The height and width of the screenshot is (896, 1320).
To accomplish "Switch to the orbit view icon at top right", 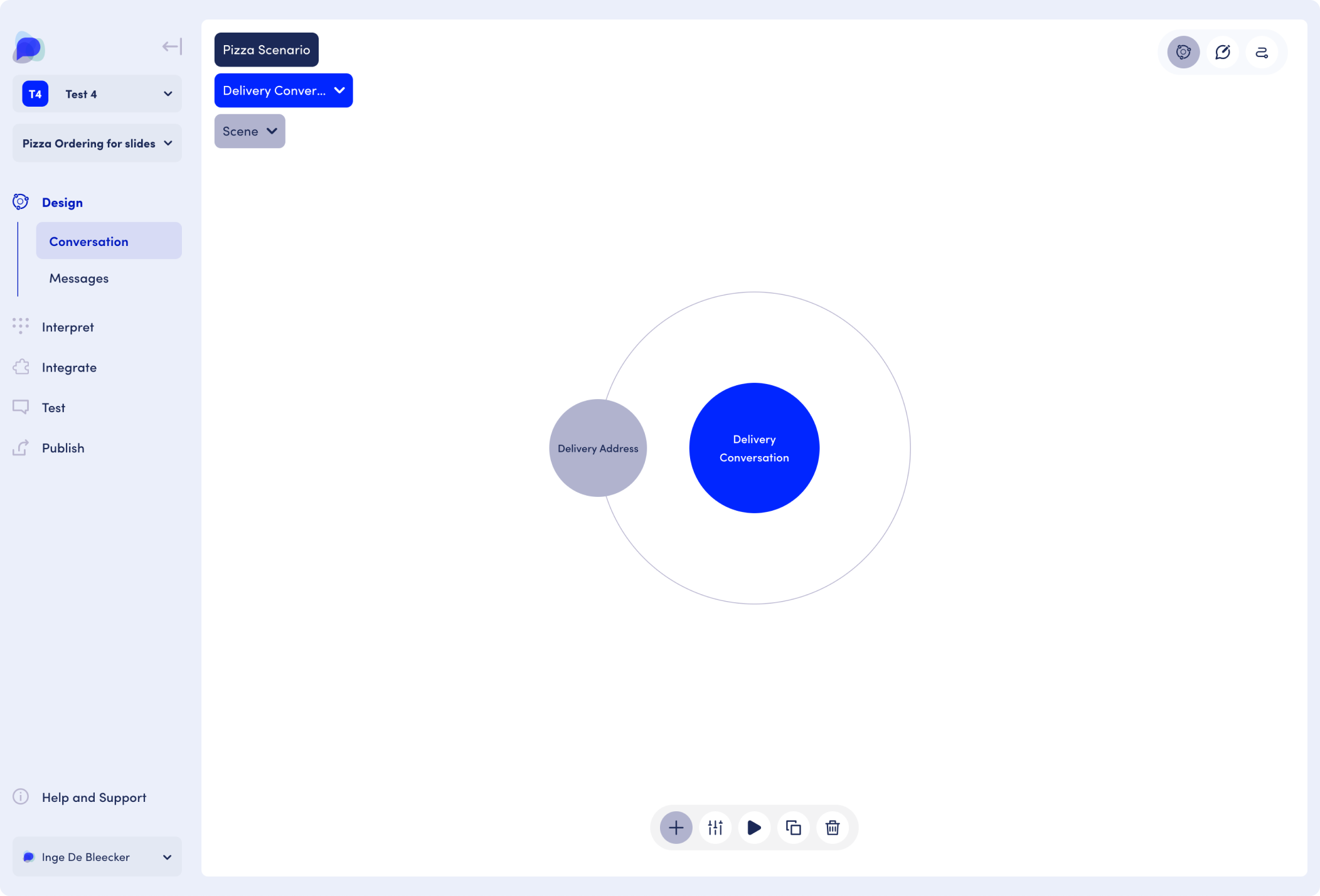I will 1183,52.
